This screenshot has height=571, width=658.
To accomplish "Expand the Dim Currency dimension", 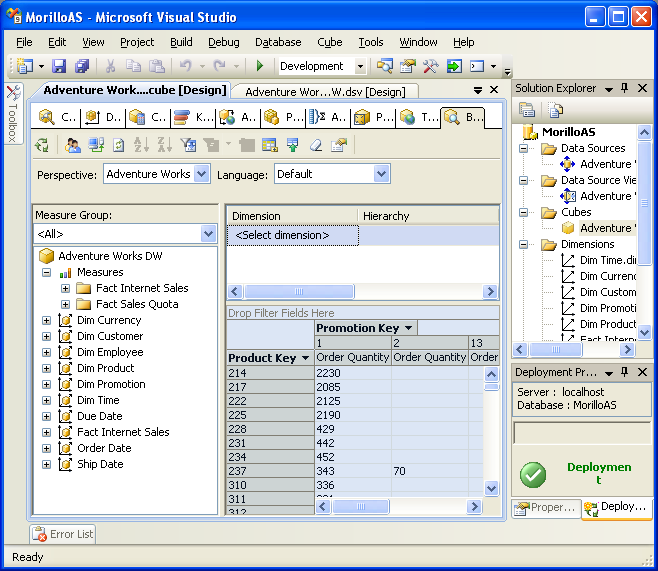I will (x=47, y=321).
